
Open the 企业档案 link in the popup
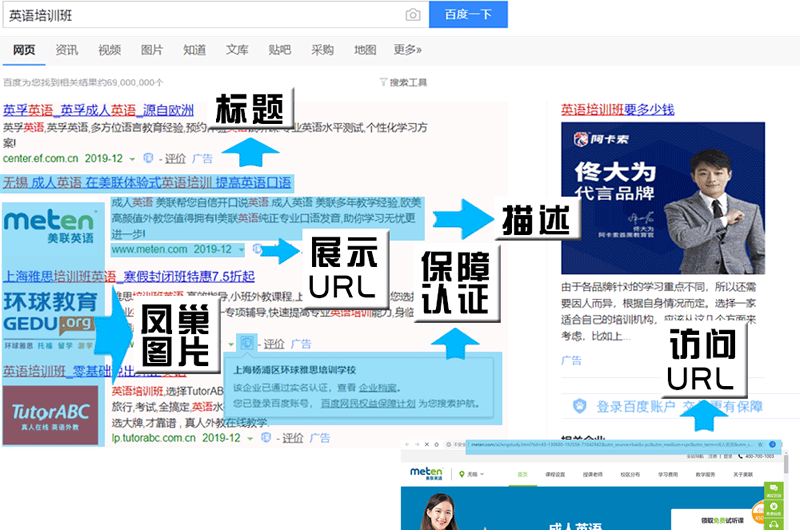378,388
